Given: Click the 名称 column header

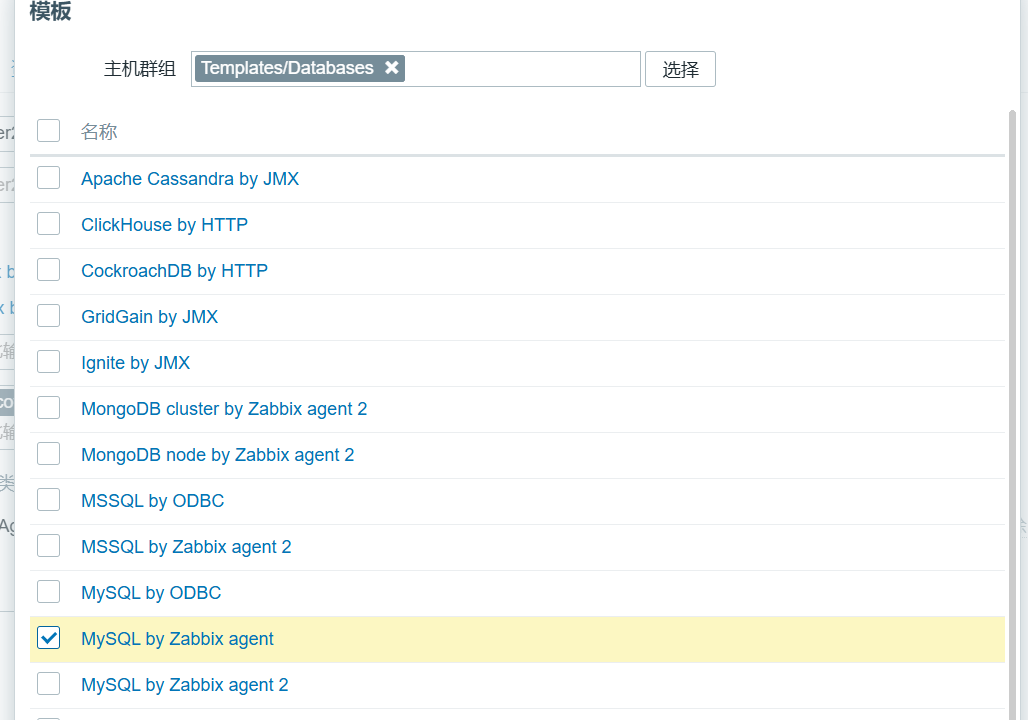Looking at the screenshot, I should (x=99, y=132).
